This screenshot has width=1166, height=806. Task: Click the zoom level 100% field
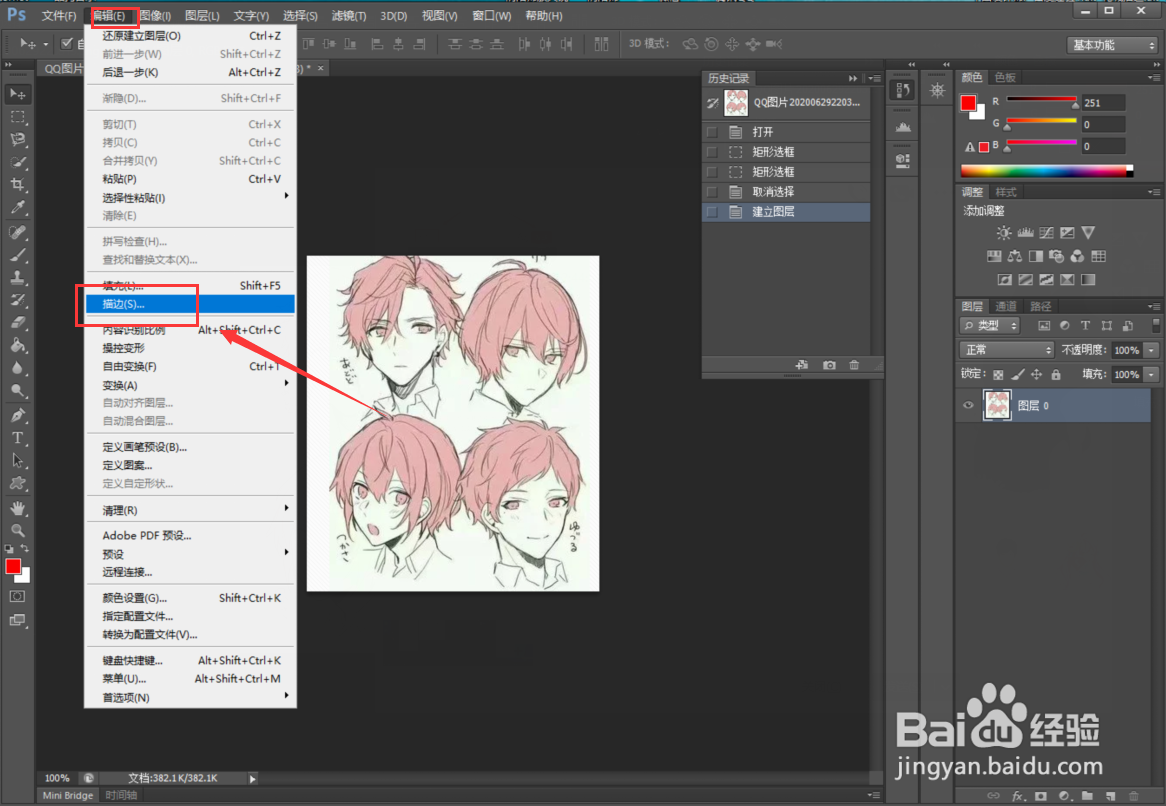pyautogui.click(x=57, y=778)
